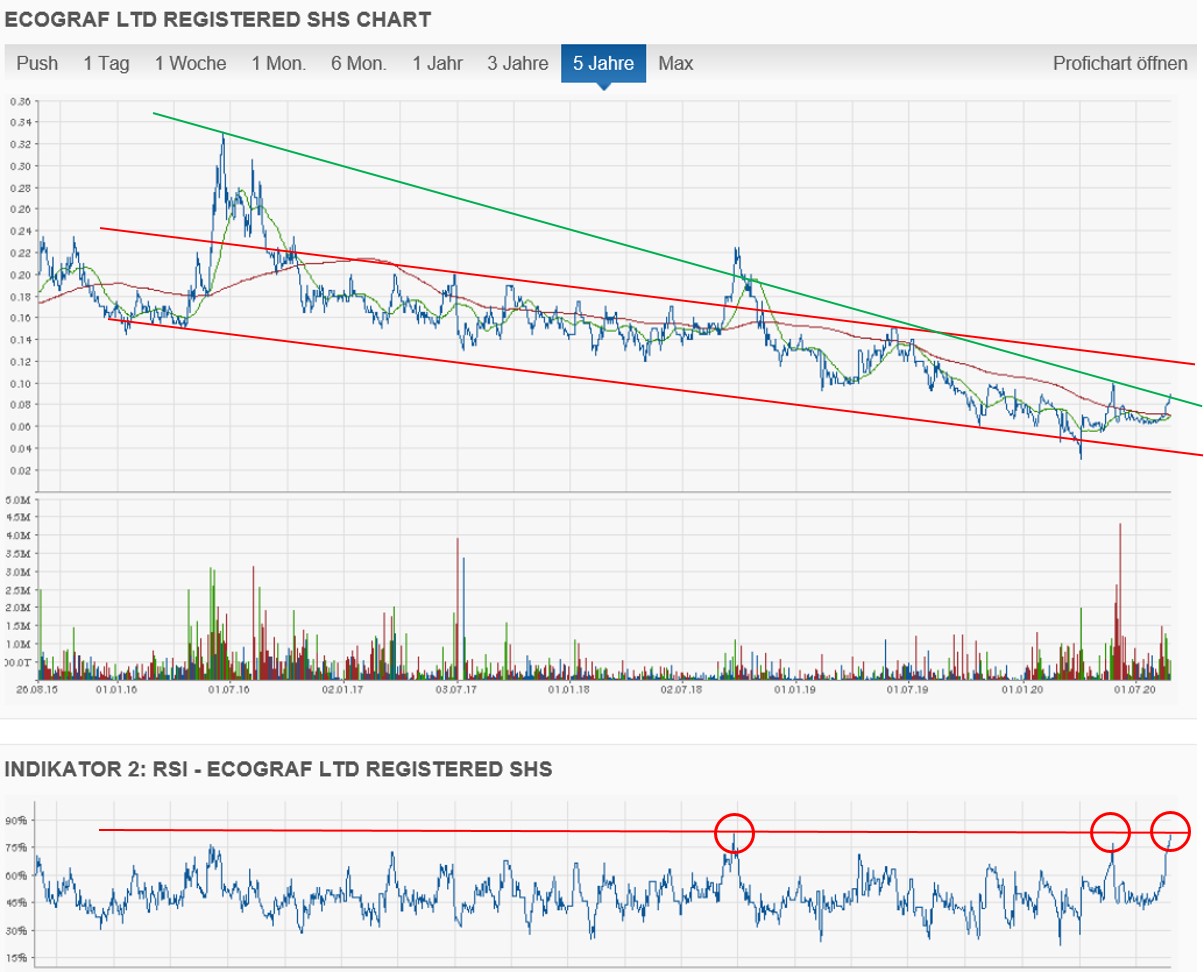This screenshot has height=972, width=1204.
Task: Click the highest price peak in 2016
Action: pyautogui.click(x=223, y=135)
